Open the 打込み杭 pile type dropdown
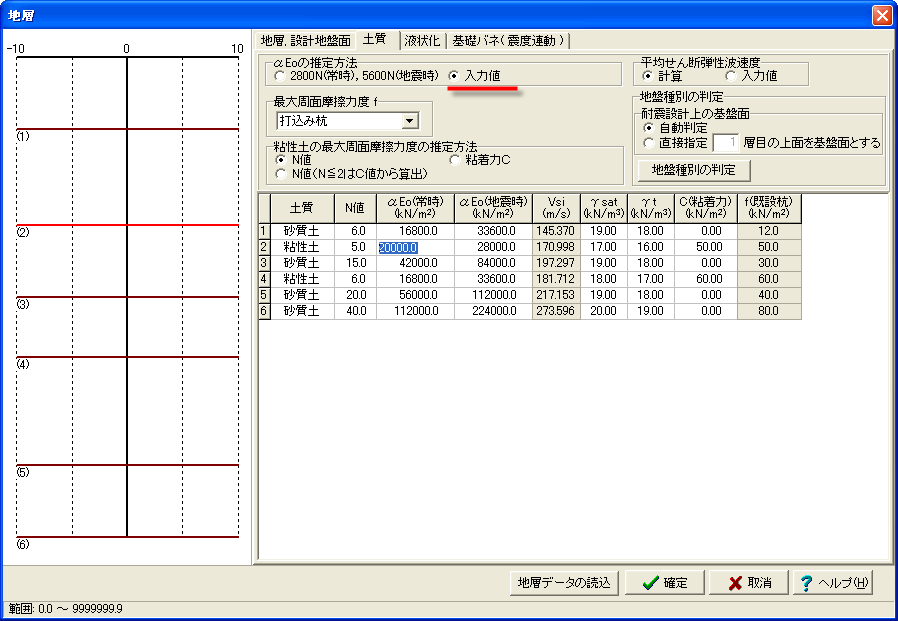Screen dimensions: 898x621 click(409, 121)
